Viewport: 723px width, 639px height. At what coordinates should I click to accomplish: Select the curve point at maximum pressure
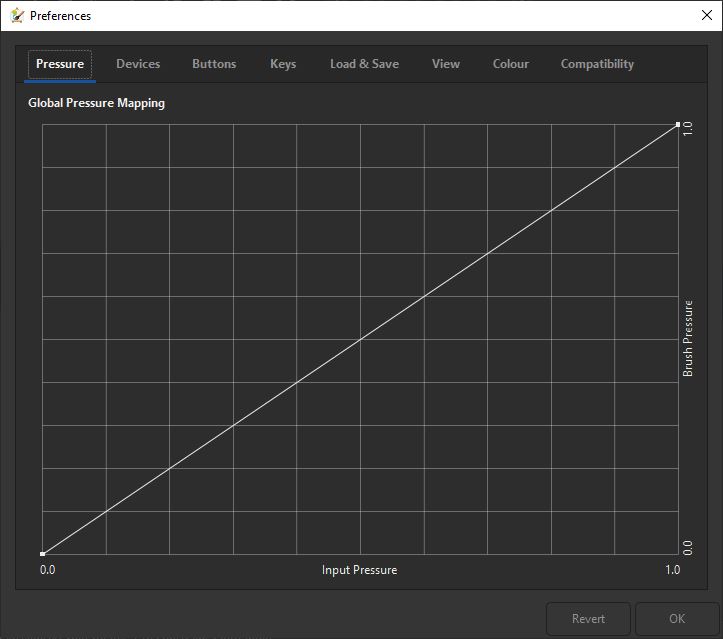(x=678, y=124)
